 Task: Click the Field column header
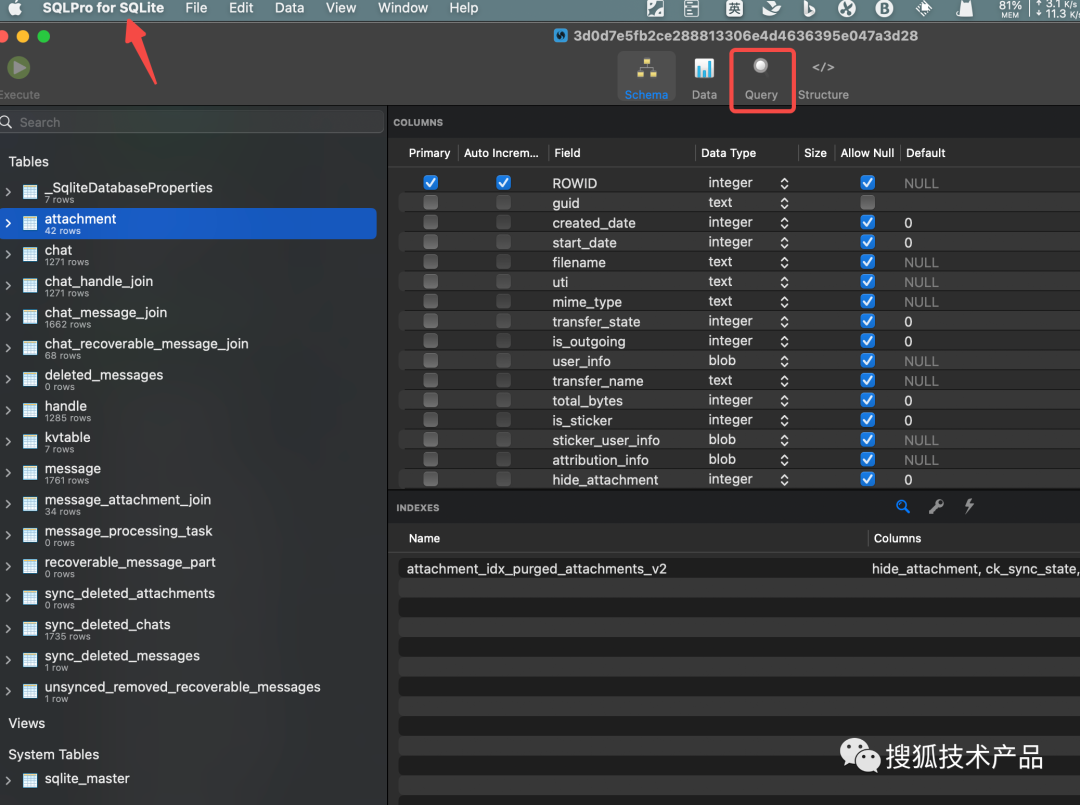tap(568, 153)
